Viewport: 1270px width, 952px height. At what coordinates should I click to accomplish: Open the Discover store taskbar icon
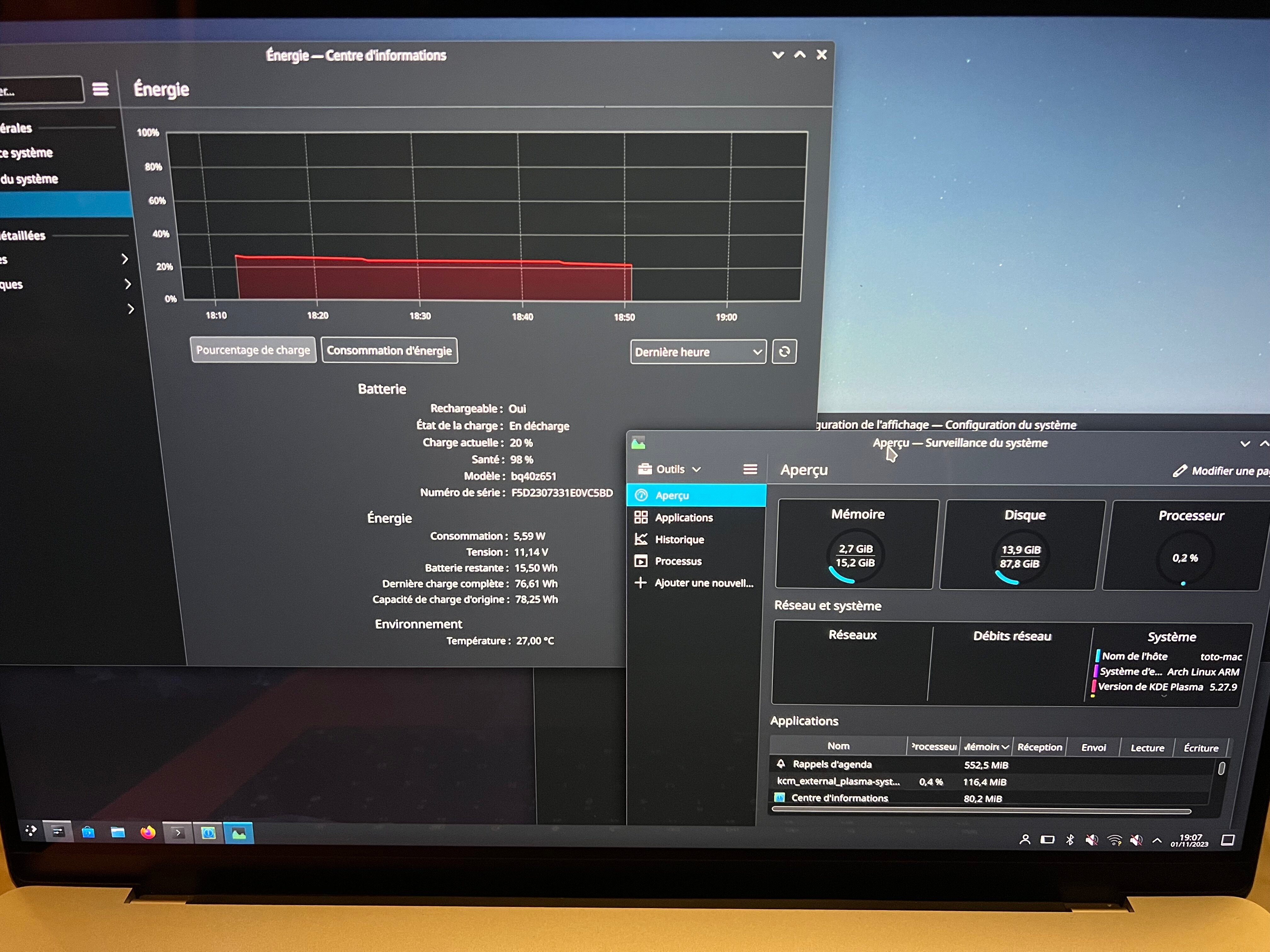tap(89, 832)
